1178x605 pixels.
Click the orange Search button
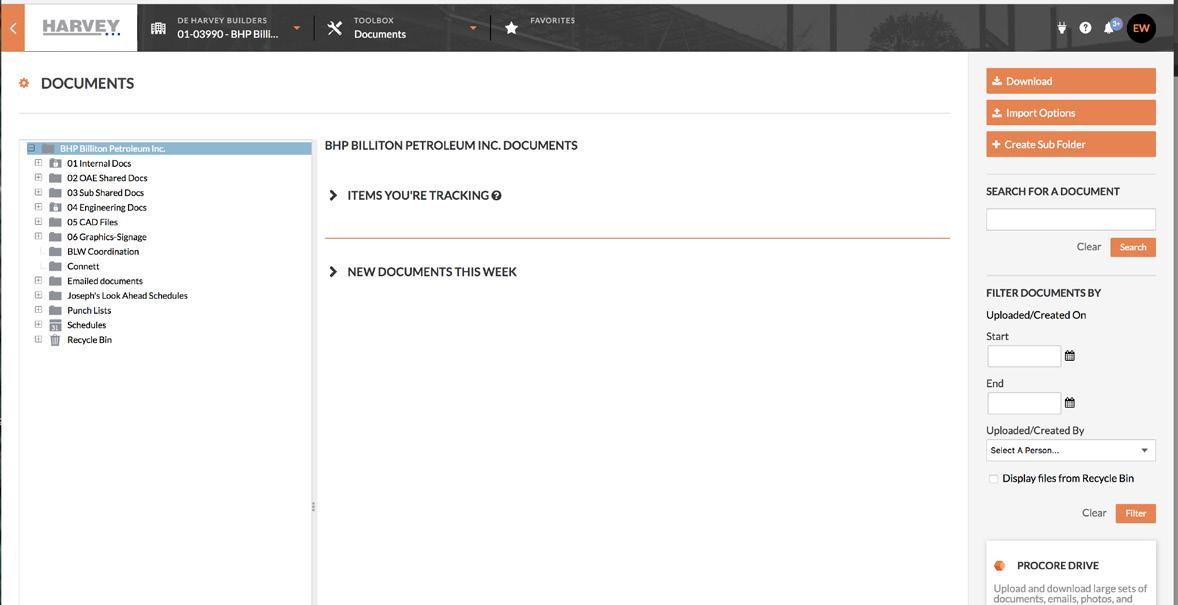(1133, 247)
